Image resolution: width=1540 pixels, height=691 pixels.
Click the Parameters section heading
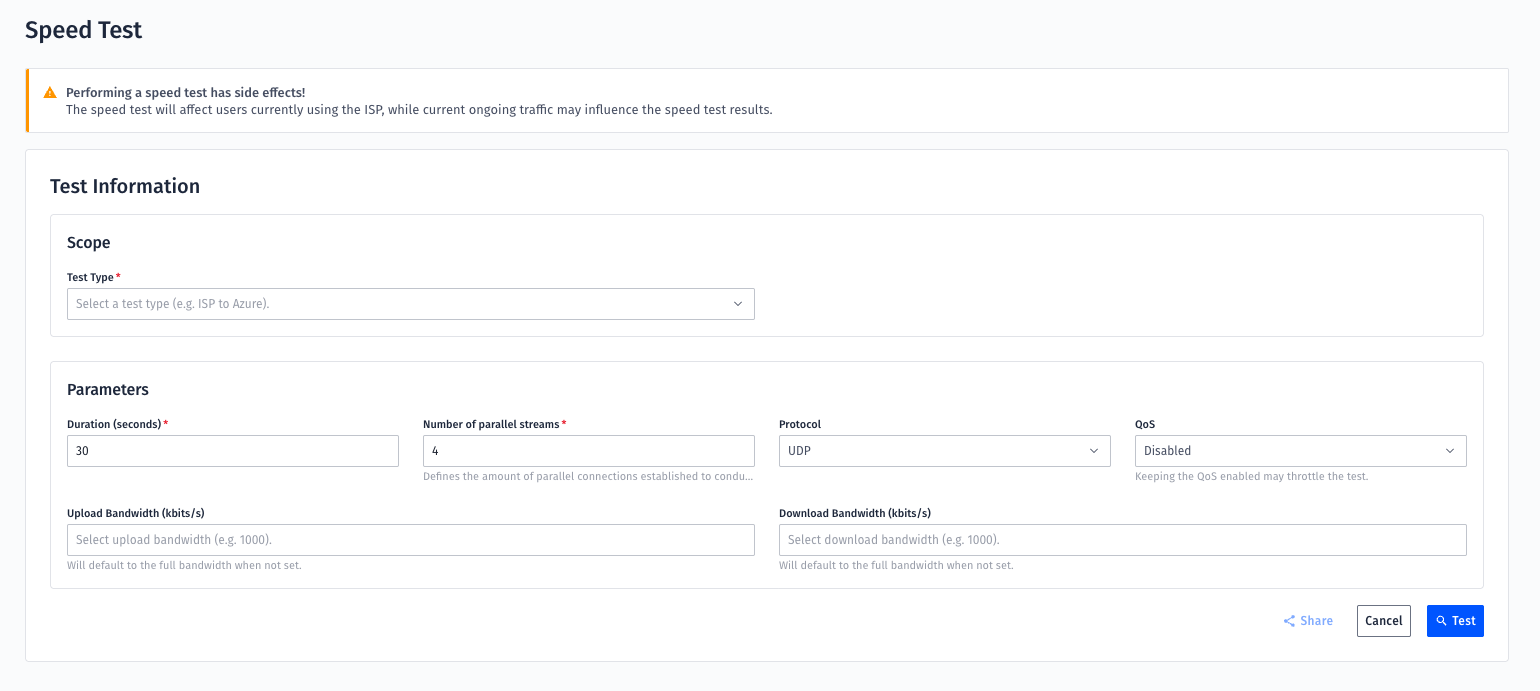pyautogui.click(x=108, y=389)
